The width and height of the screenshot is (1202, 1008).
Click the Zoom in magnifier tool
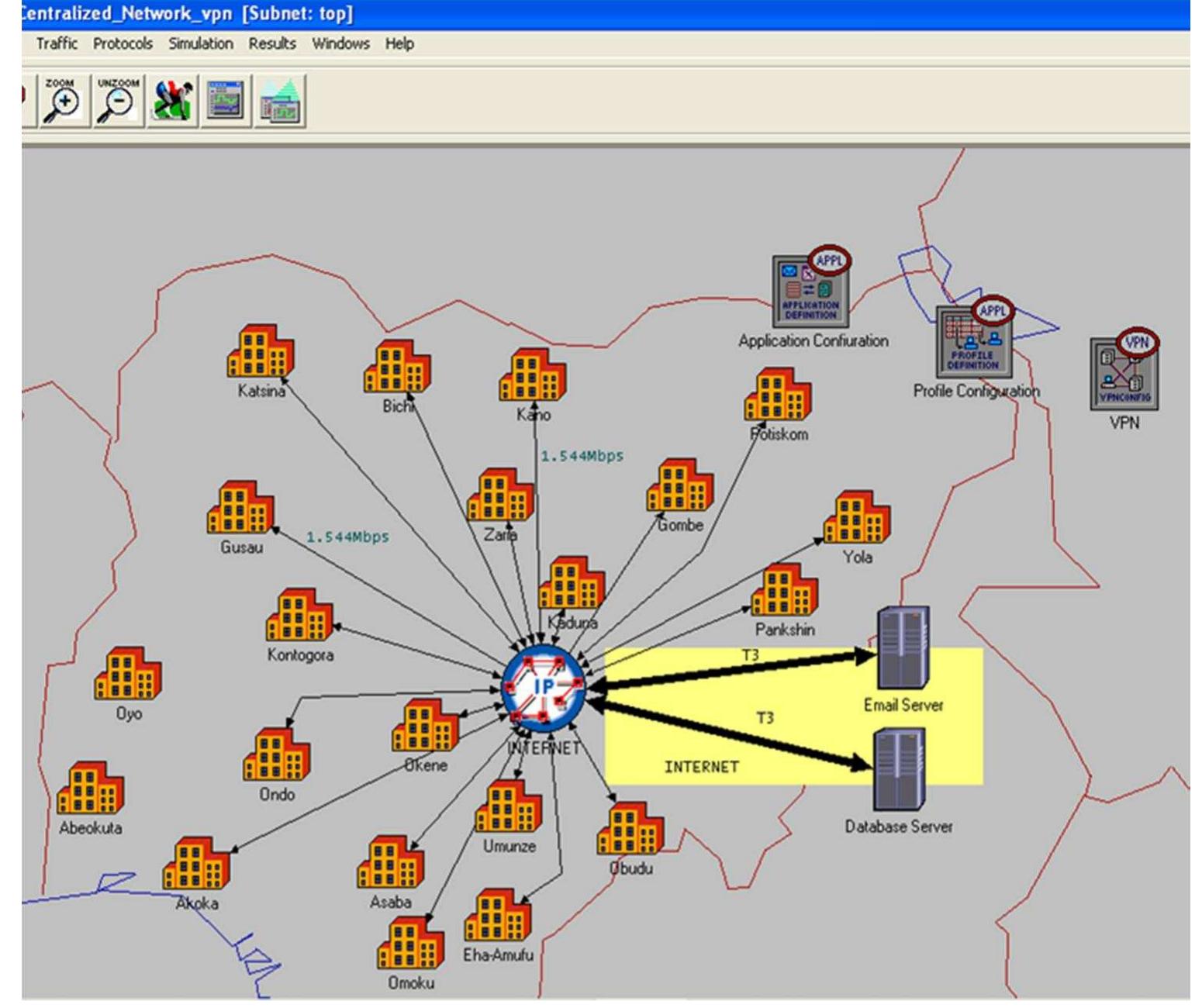point(63,101)
